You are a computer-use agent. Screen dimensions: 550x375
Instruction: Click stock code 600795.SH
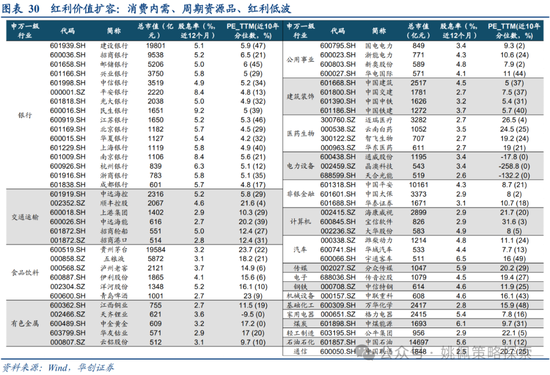pos(338,46)
